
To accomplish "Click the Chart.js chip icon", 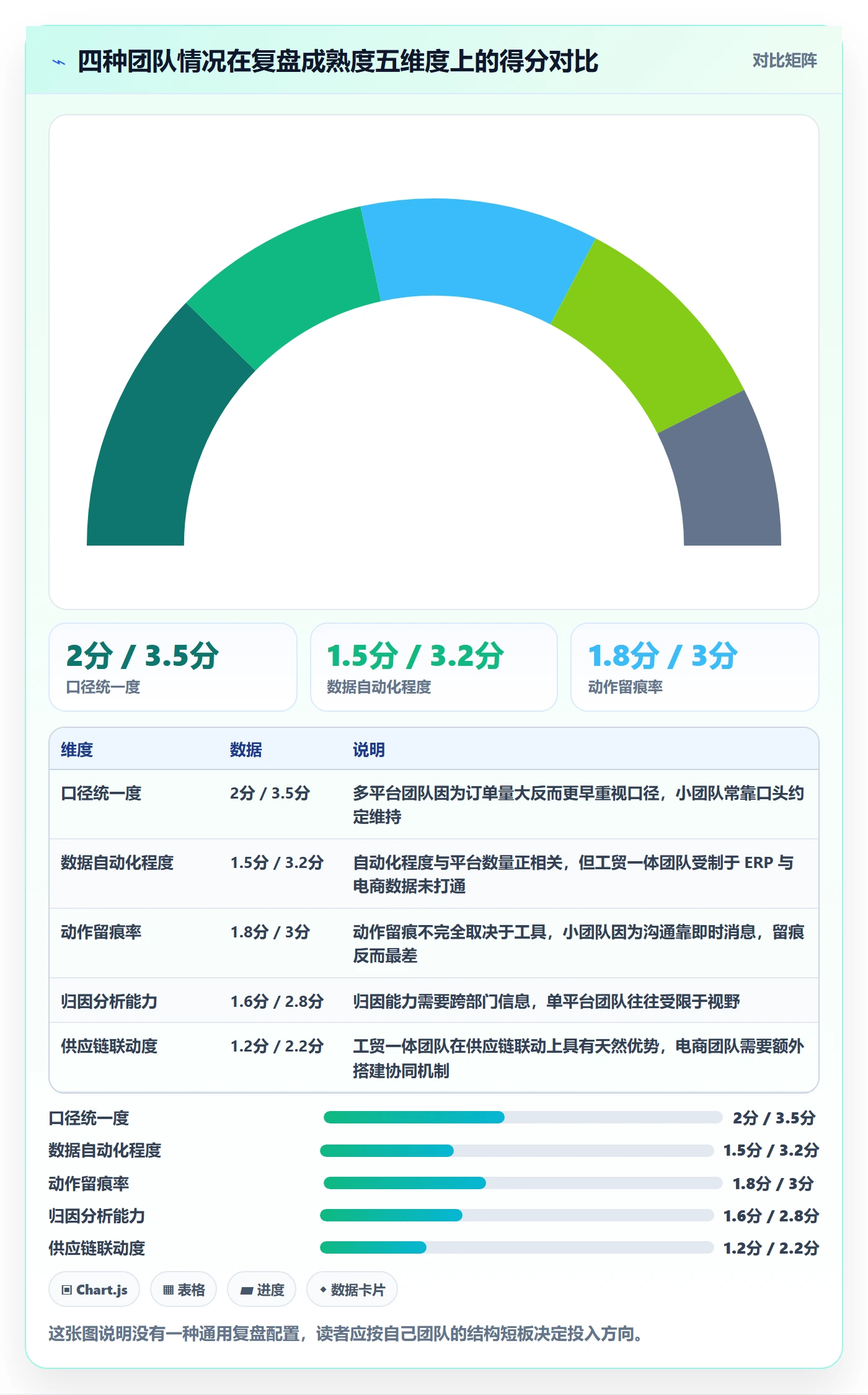I will pos(67,1290).
